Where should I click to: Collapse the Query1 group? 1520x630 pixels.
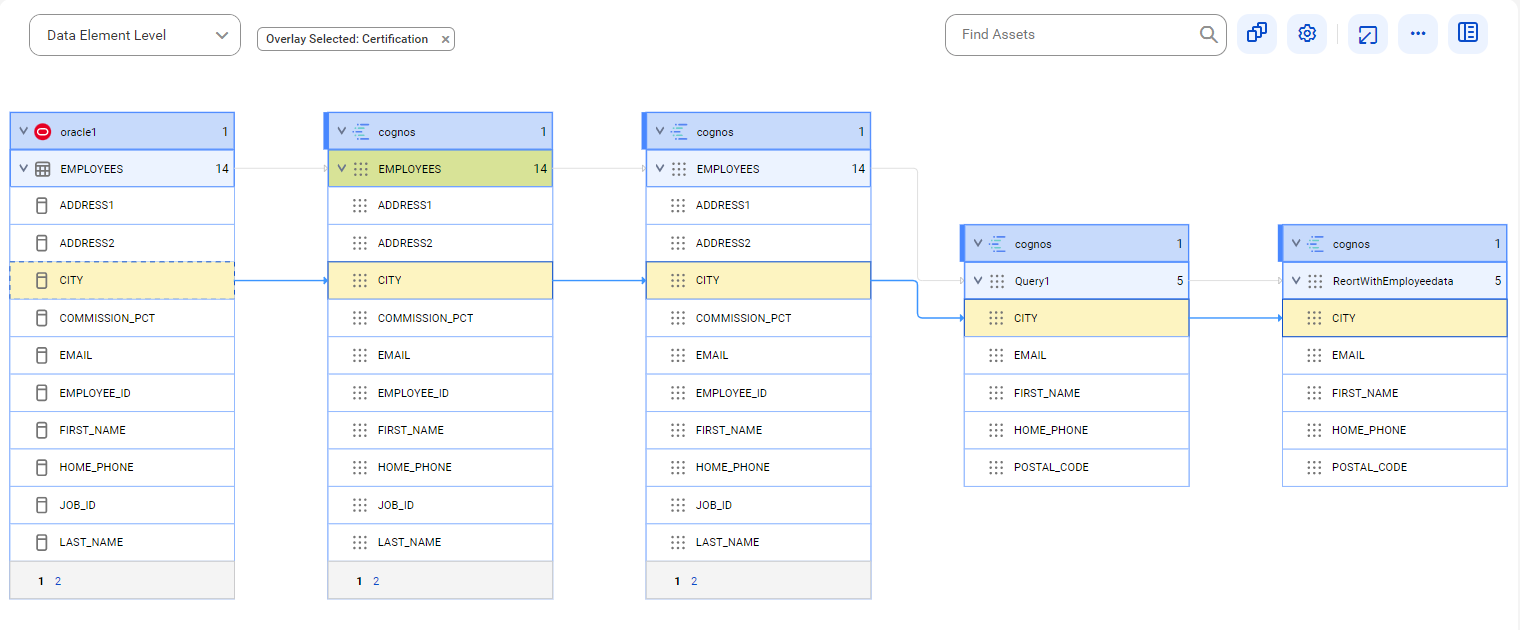click(978, 281)
